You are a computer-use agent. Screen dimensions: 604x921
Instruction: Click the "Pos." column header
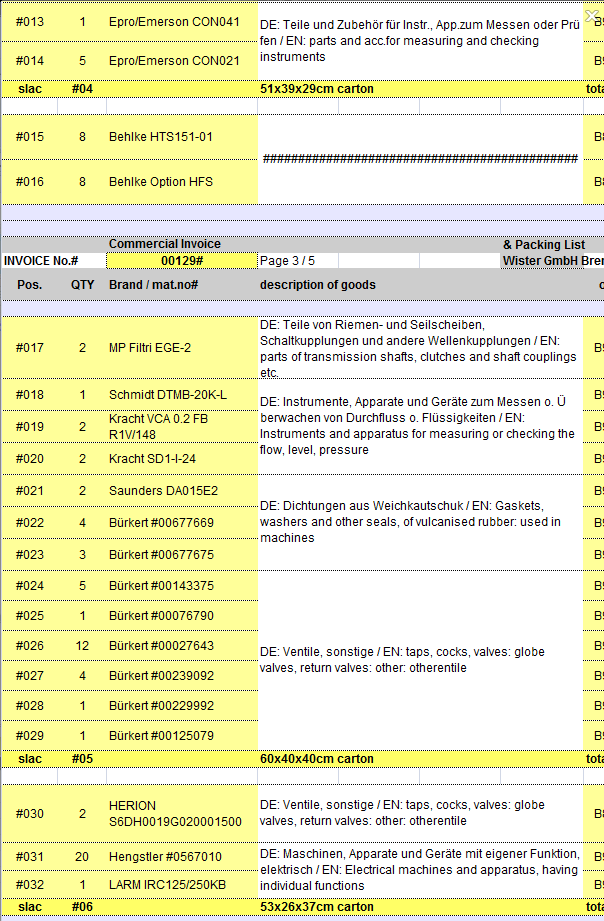point(30,285)
